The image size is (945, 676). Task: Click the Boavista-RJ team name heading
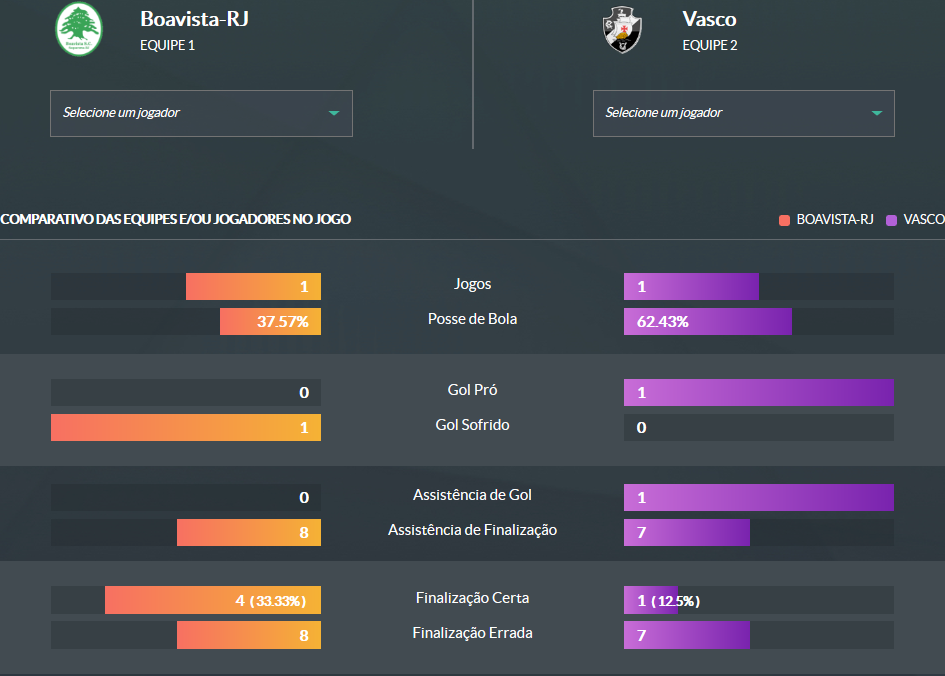(x=194, y=19)
